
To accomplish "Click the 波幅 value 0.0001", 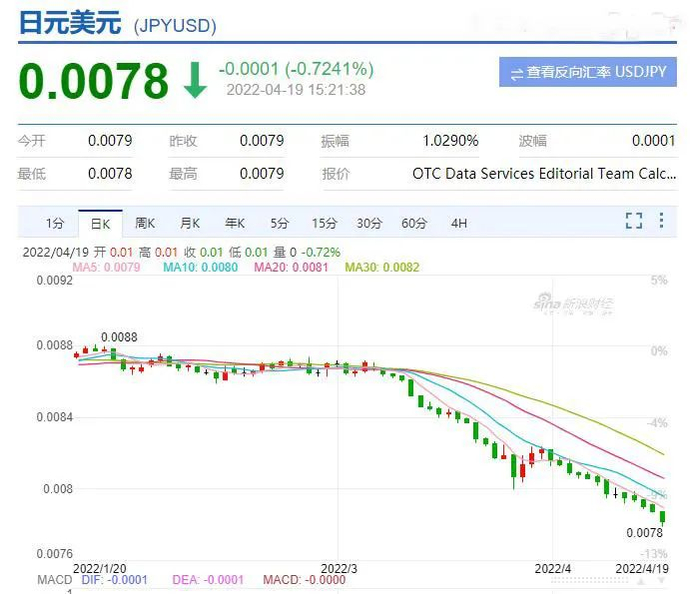I will (x=654, y=141).
